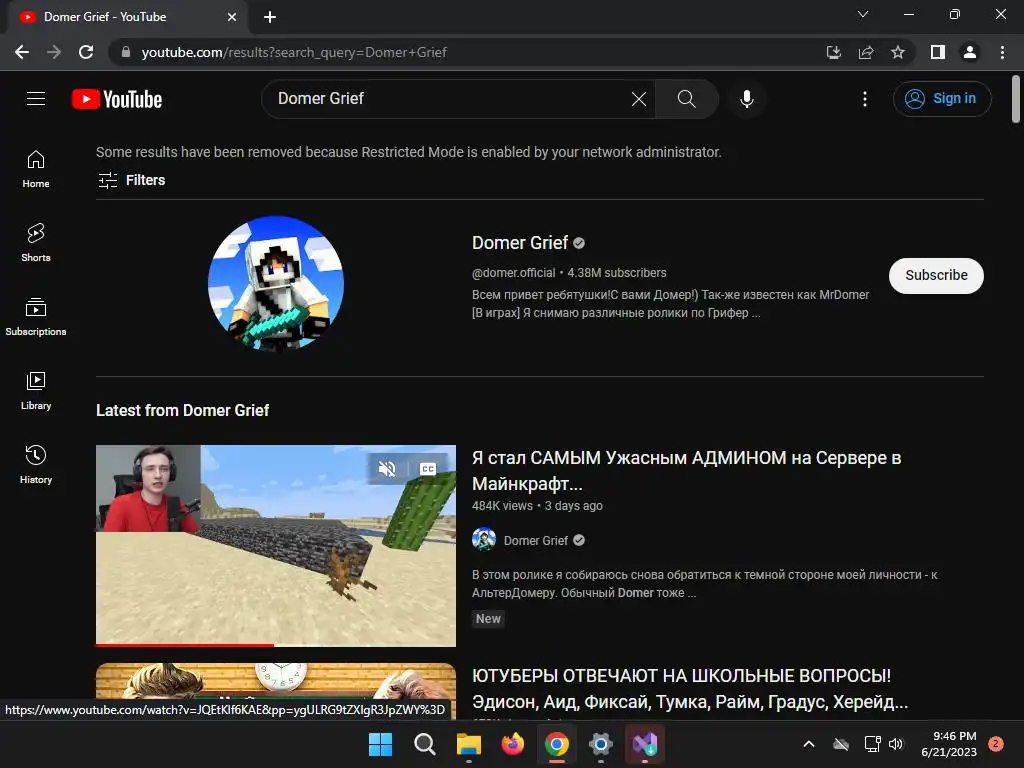Open History in the sidebar
1024x768 pixels.
36,464
